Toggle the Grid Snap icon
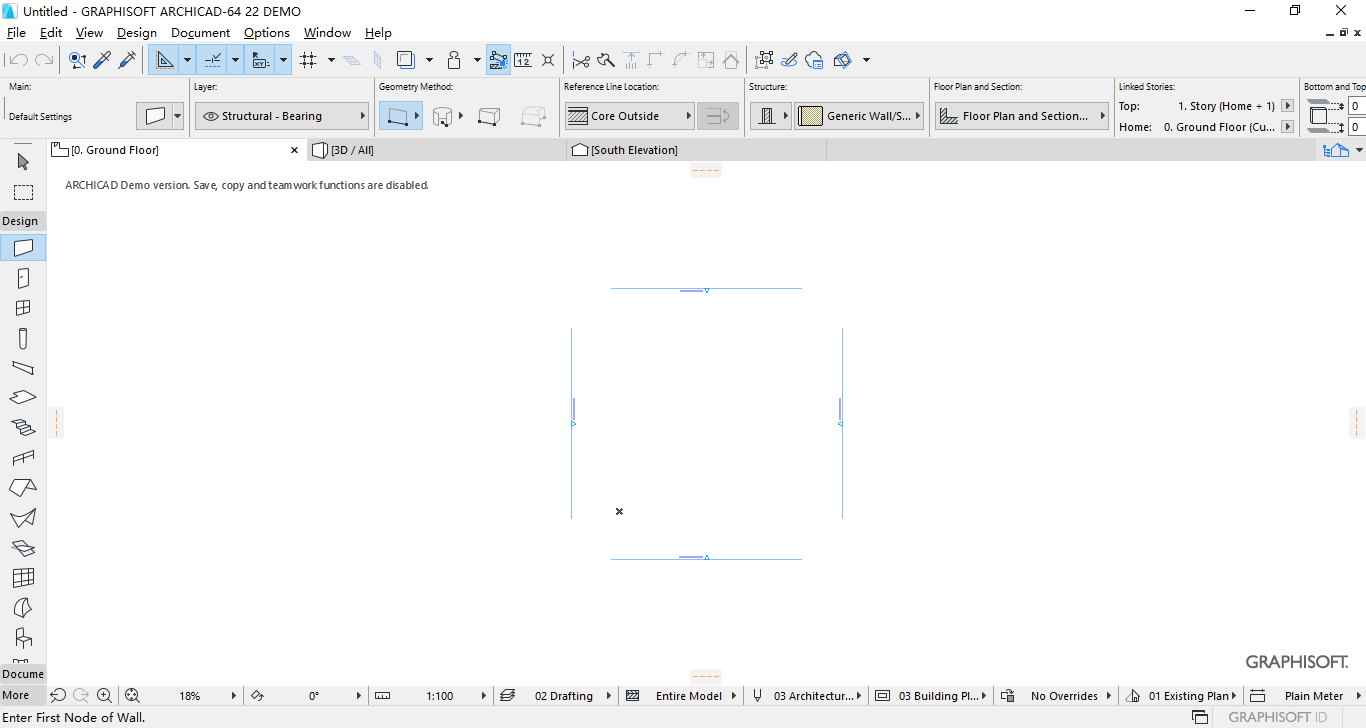Viewport: 1366px width, 728px height. point(308,60)
